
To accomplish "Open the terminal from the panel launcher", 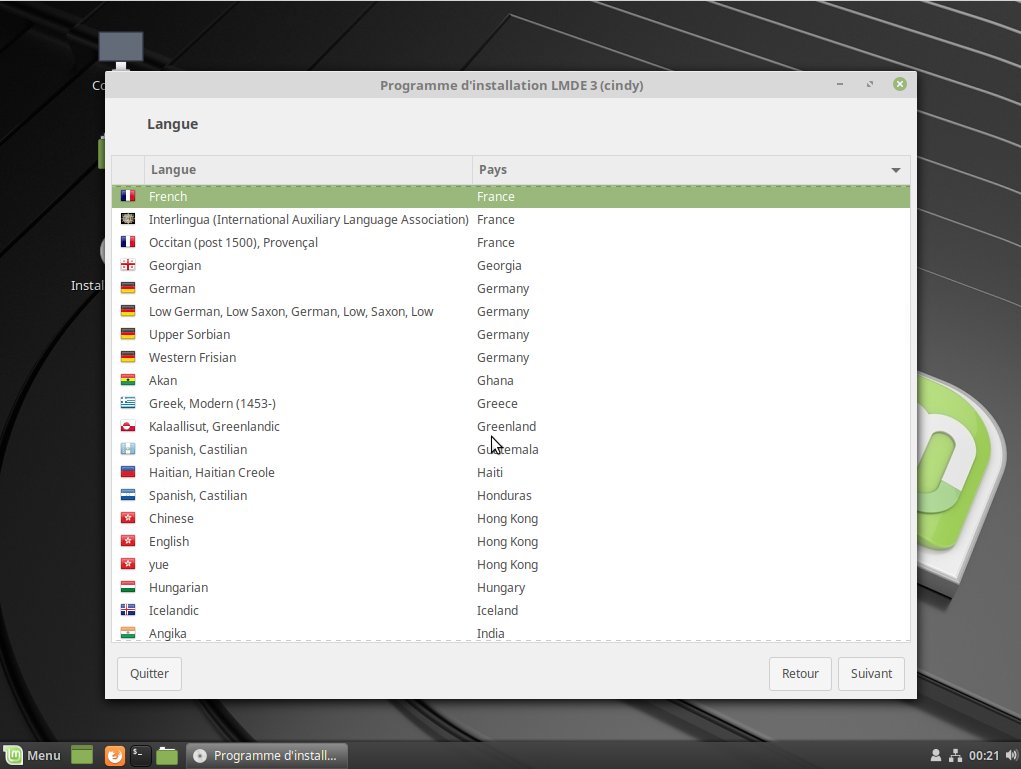I will click(141, 756).
